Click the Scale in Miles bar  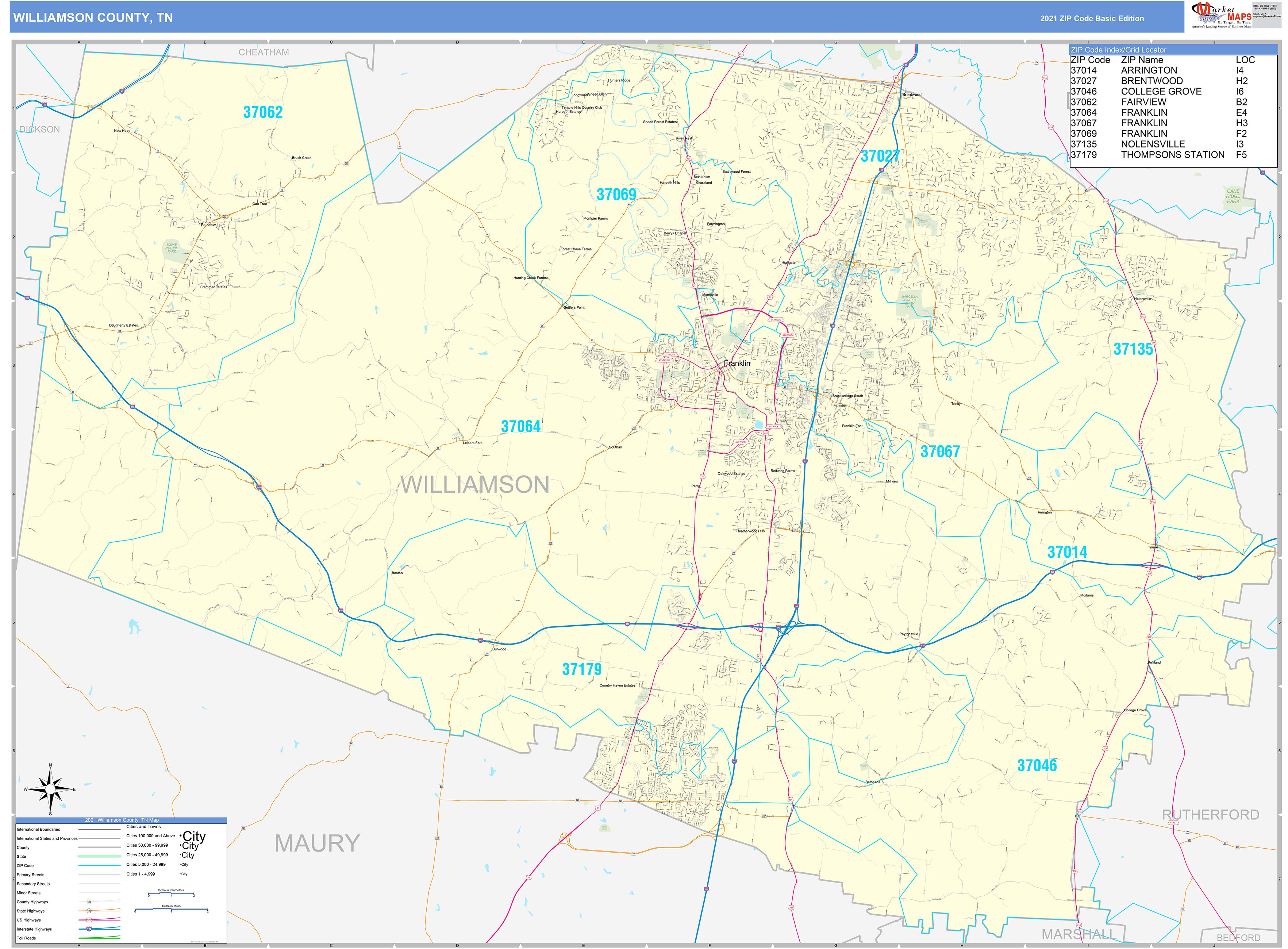171,909
